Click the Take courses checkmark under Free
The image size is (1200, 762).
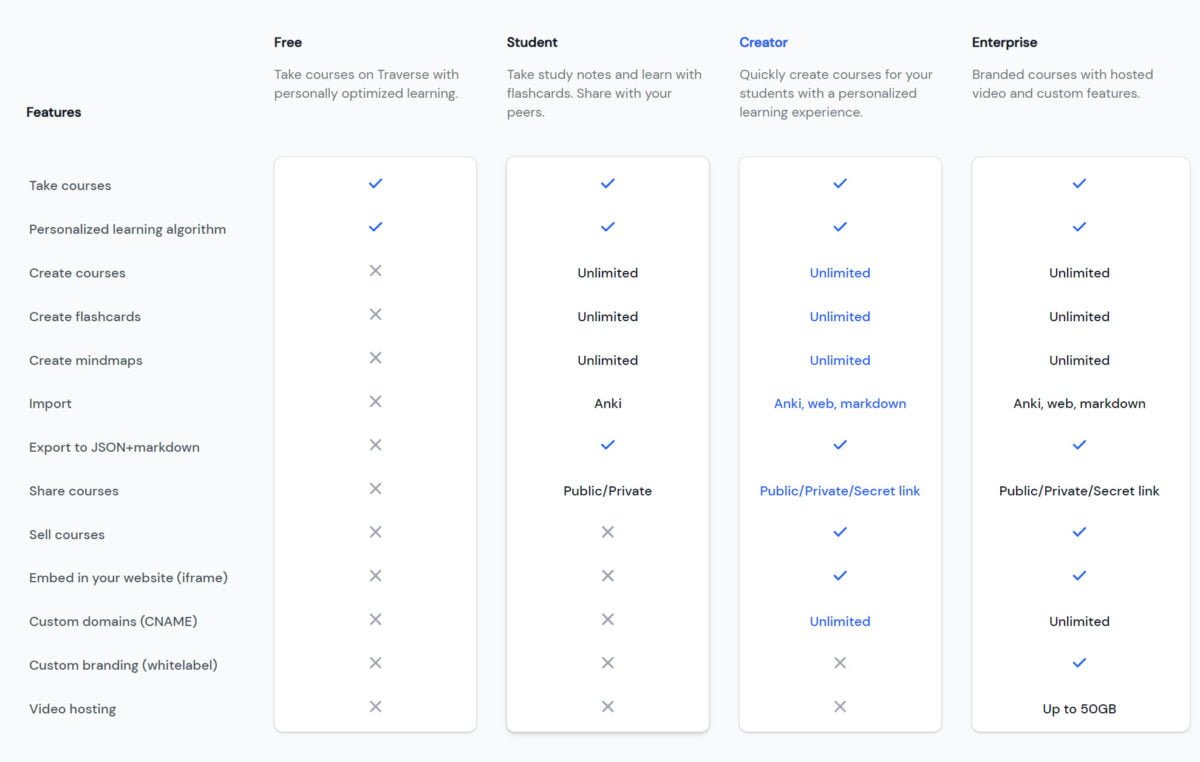tap(374, 183)
